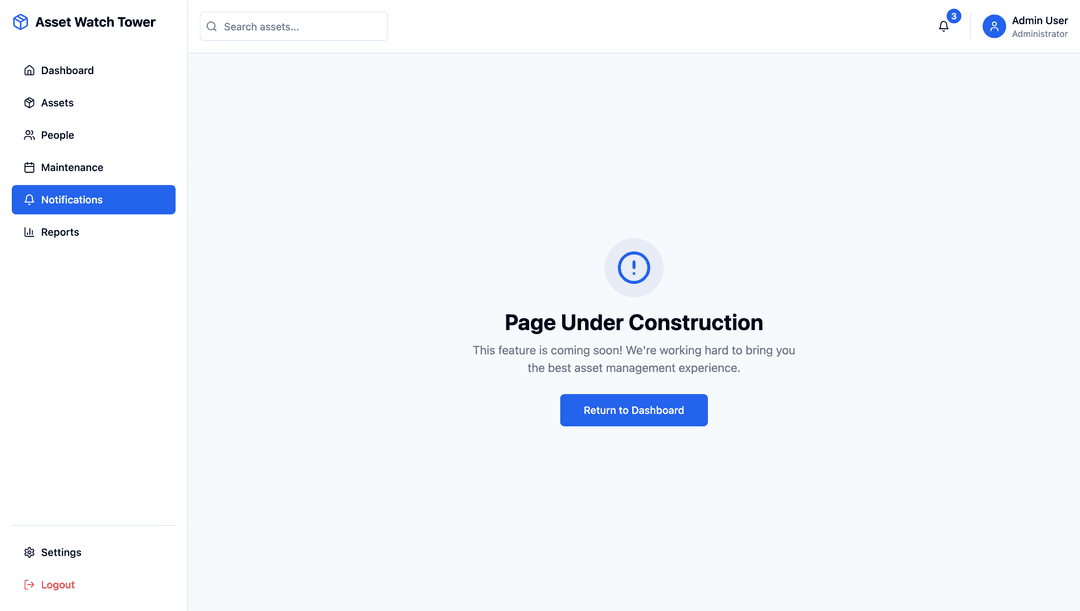Click the Settings gear icon
The width and height of the screenshot is (1080, 611).
[x=29, y=553]
